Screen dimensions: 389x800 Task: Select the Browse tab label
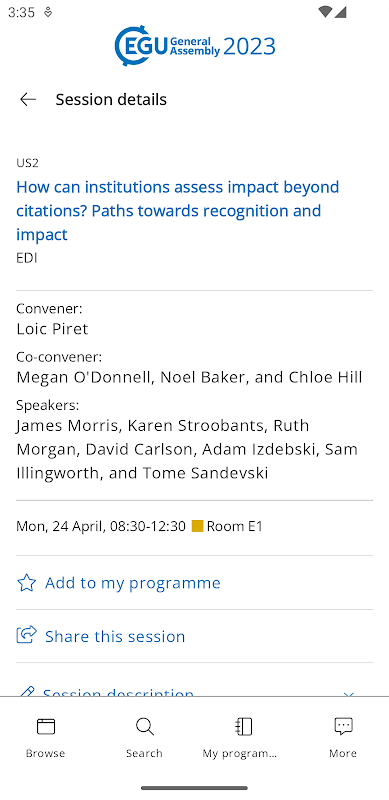click(45, 753)
